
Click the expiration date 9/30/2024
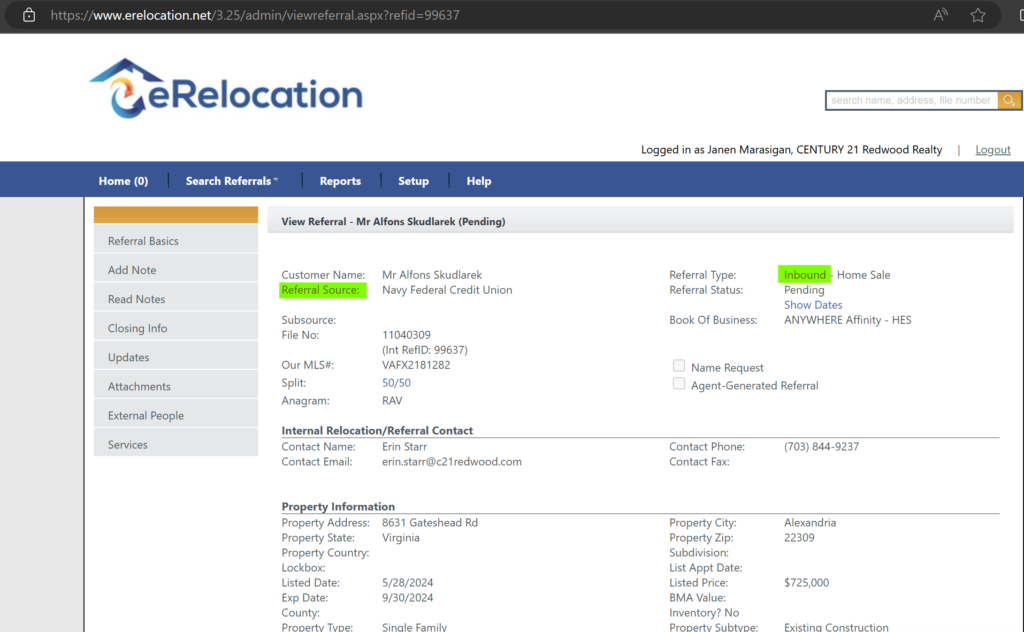tap(408, 597)
